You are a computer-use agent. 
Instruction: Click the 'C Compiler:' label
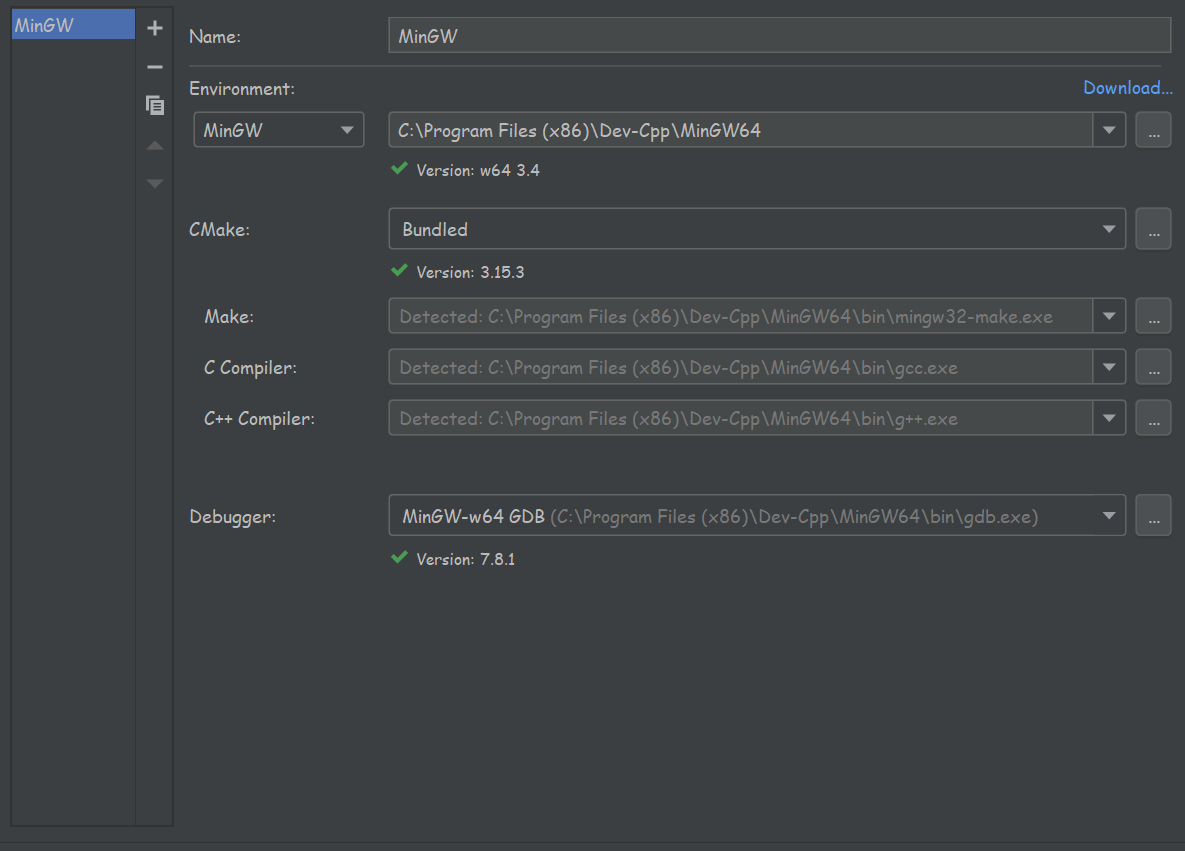(250, 368)
